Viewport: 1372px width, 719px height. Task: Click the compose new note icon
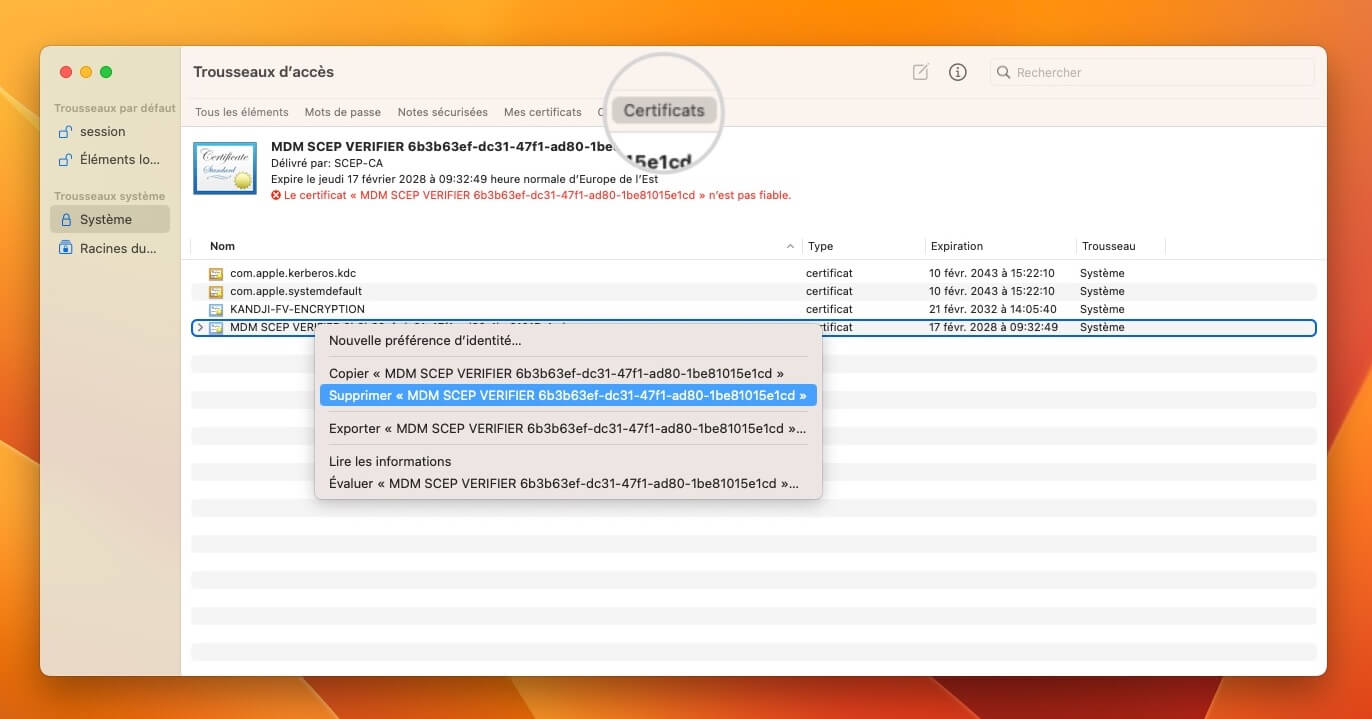coord(921,72)
